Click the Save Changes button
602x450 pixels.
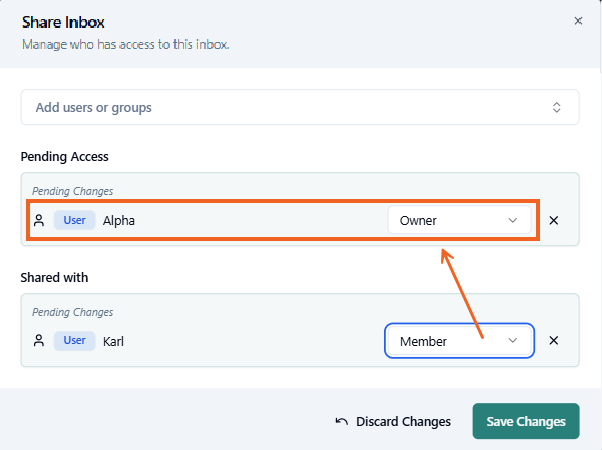[x=525, y=422]
